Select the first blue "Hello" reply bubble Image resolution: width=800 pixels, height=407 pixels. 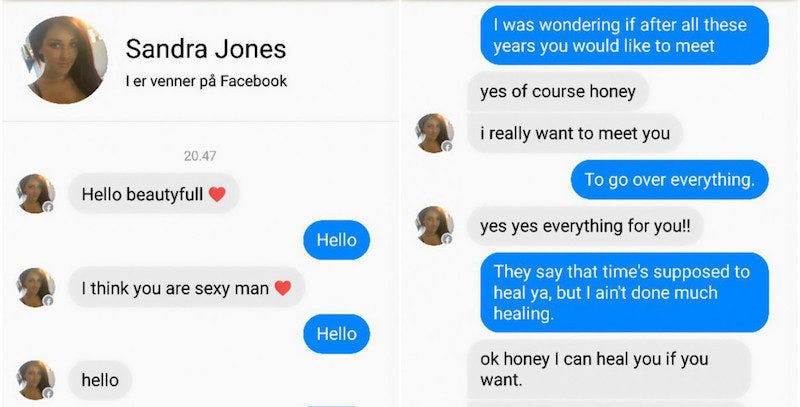[337, 240]
